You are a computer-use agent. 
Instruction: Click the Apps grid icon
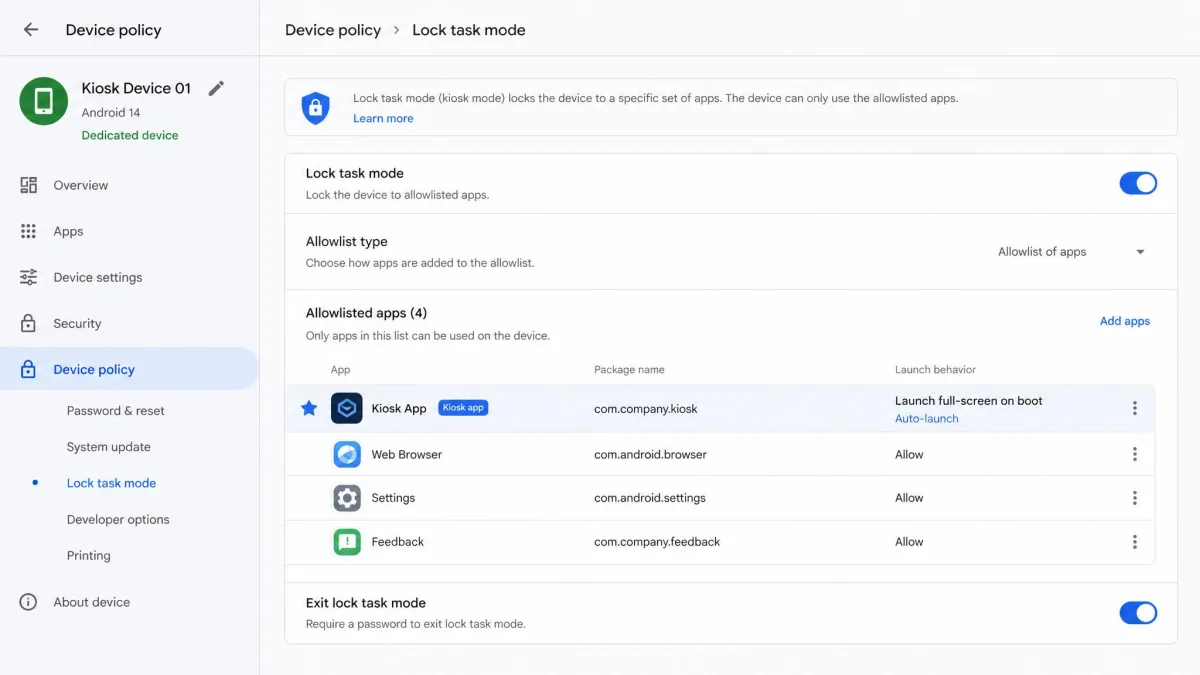pos(29,231)
